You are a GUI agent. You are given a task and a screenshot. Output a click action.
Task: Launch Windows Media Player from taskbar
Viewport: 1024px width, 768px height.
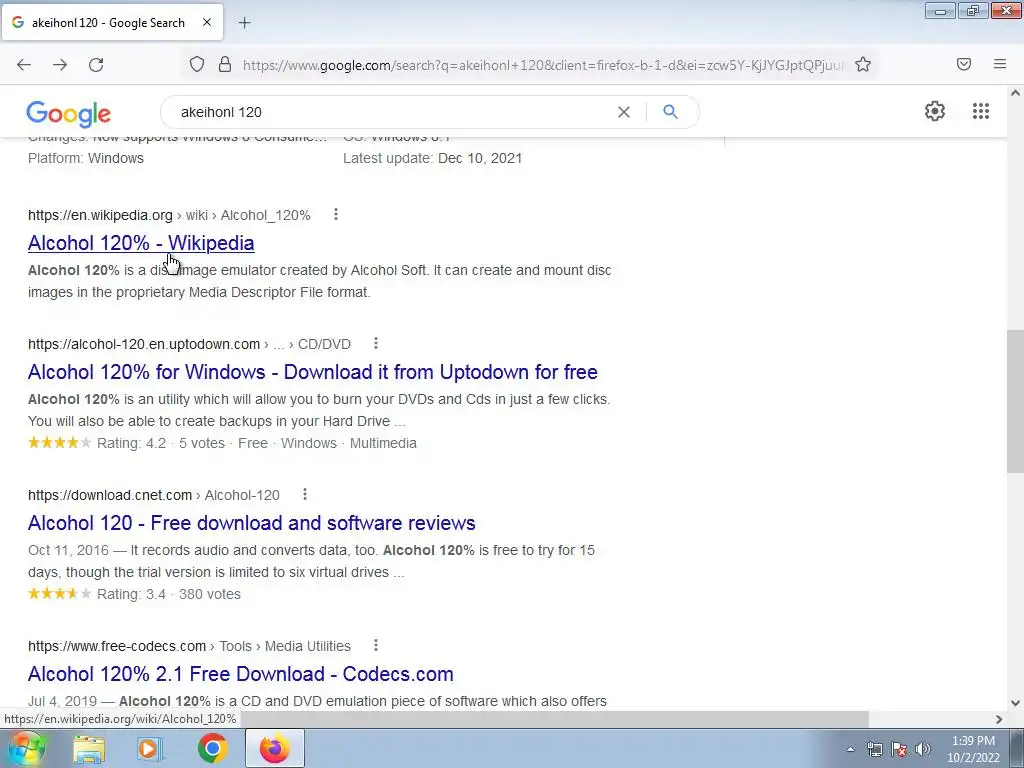(x=150, y=749)
